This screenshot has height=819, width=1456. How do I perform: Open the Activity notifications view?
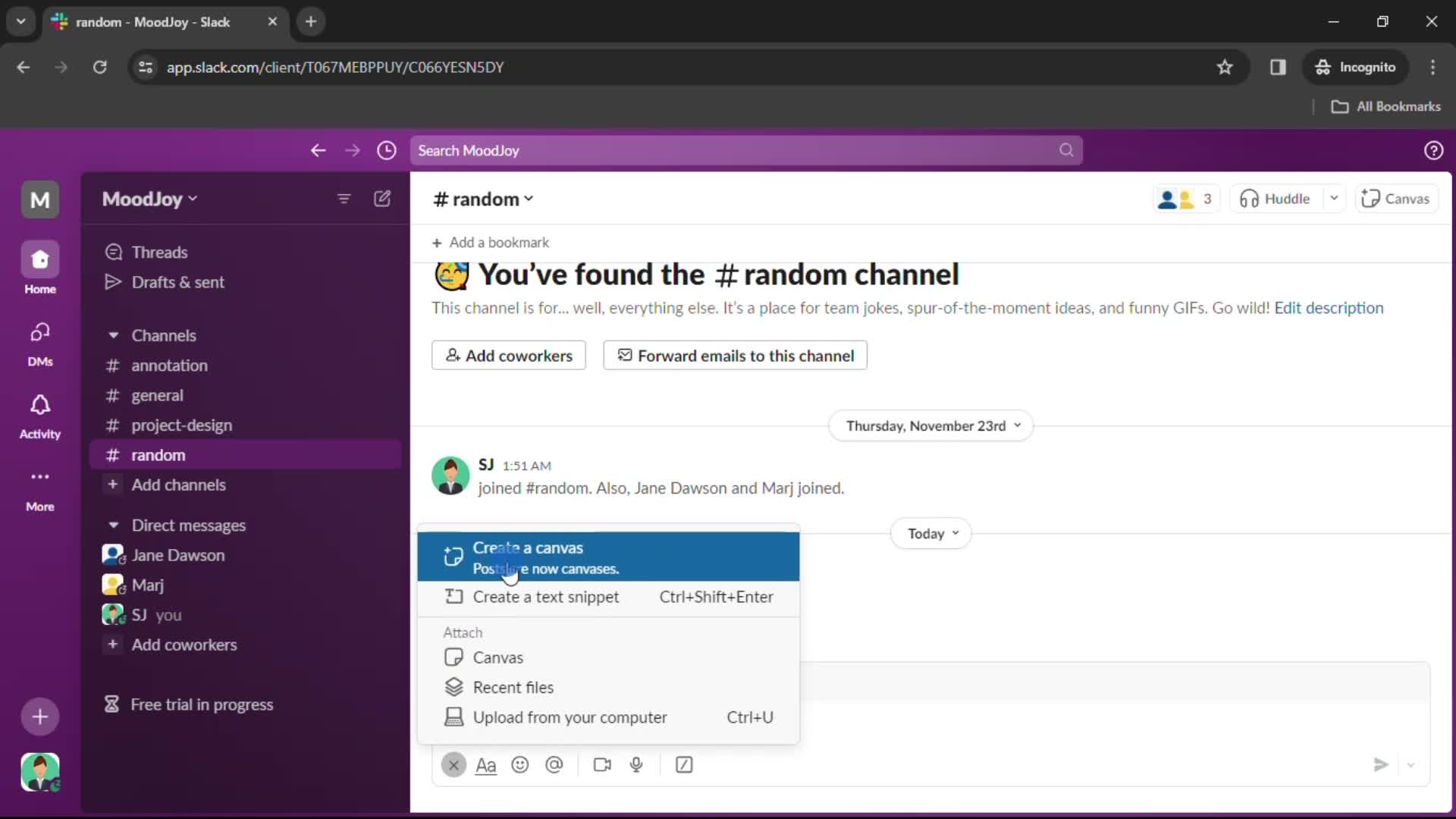click(x=39, y=416)
